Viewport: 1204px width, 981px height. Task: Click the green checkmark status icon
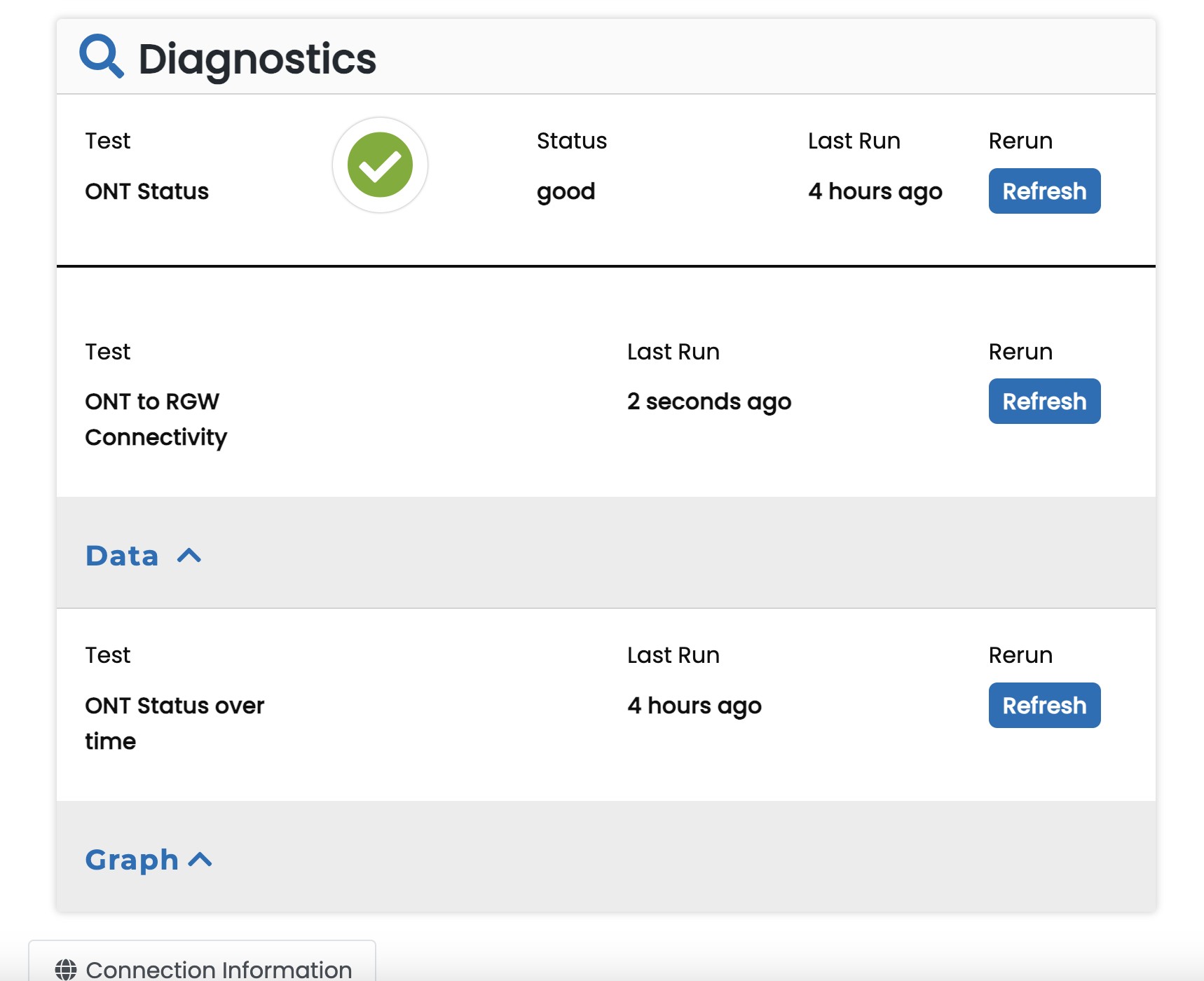[x=380, y=165]
